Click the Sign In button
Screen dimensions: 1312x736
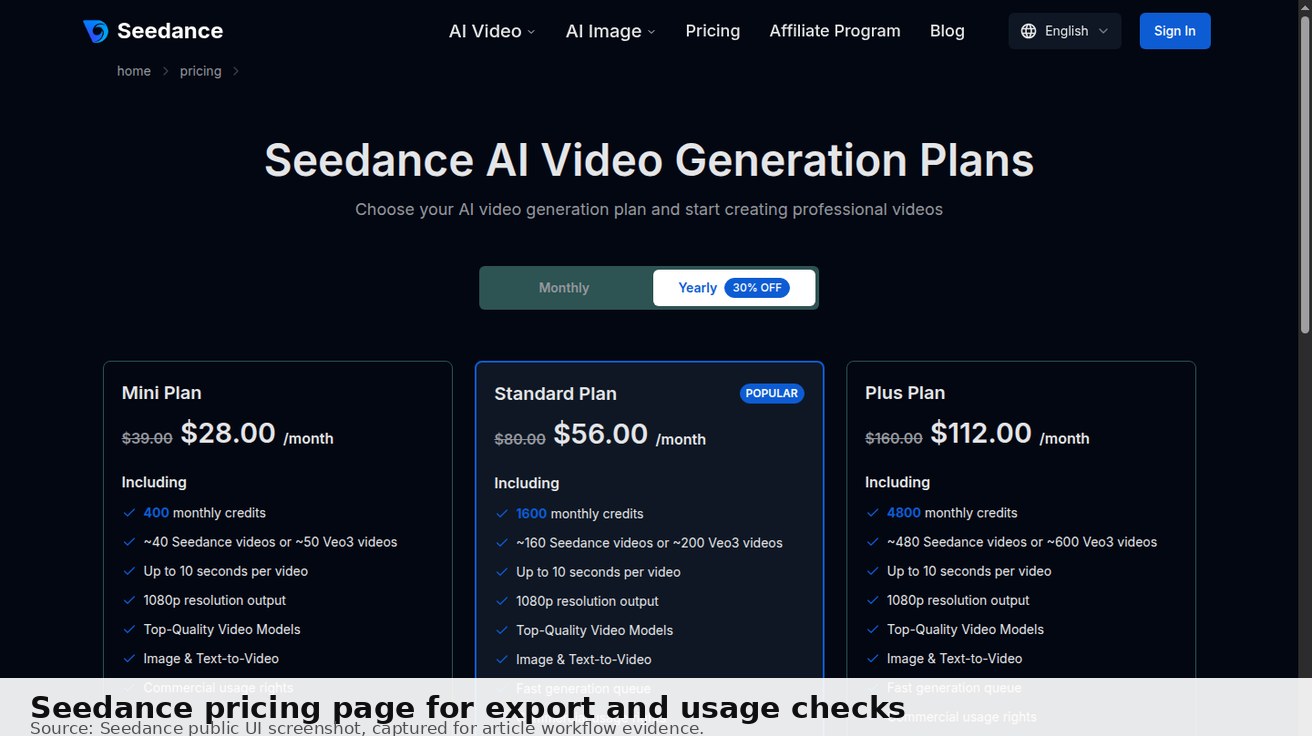(x=1175, y=31)
